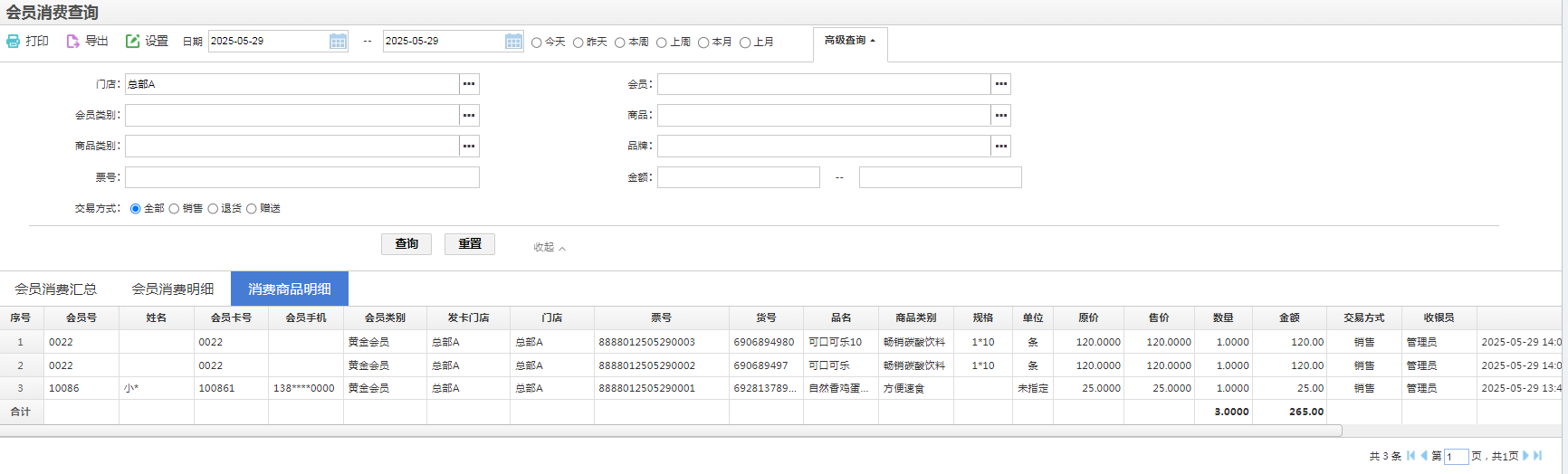Click 收起 to collapse filters
This screenshot has width=1568, height=474.
(x=549, y=247)
